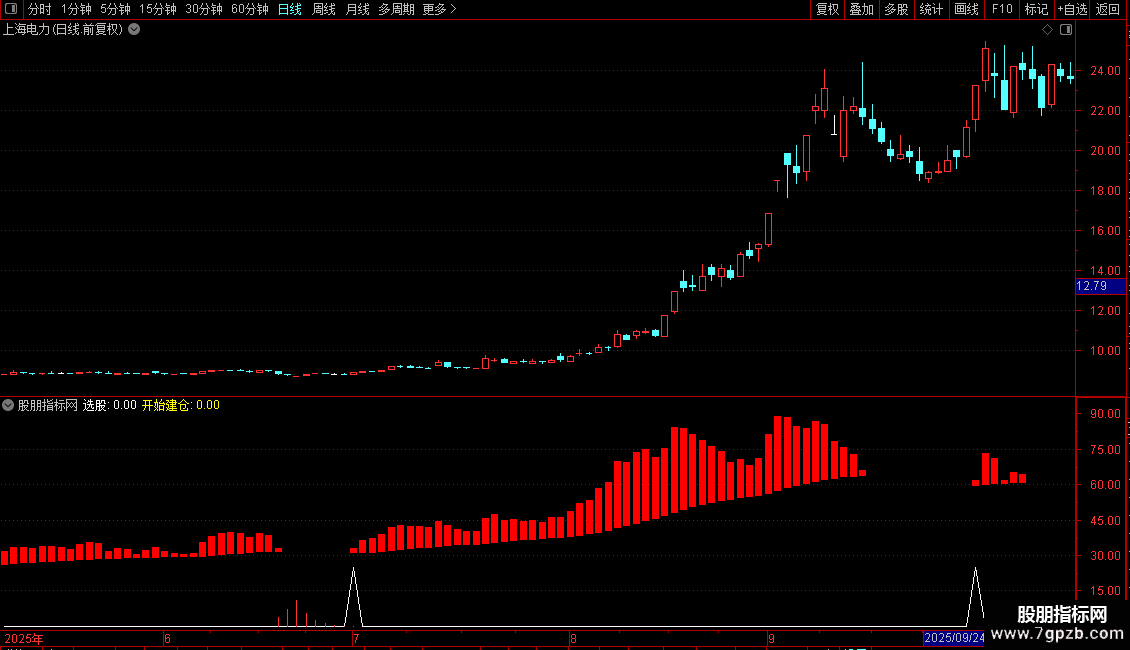Open the 复权 adjustment menu

pos(827,9)
